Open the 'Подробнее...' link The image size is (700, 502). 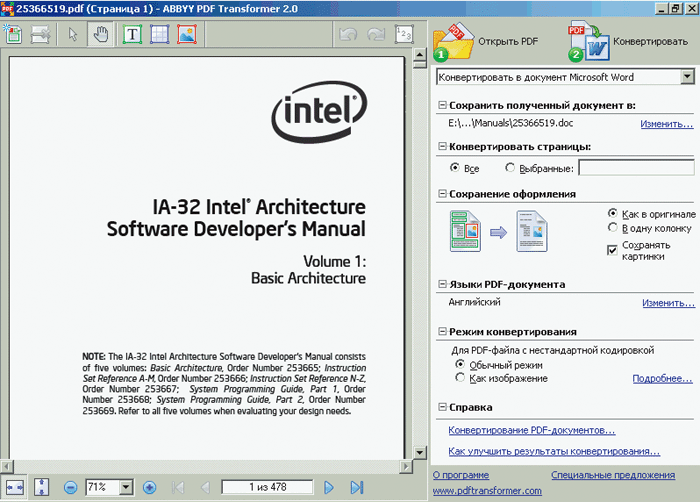click(x=662, y=379)
